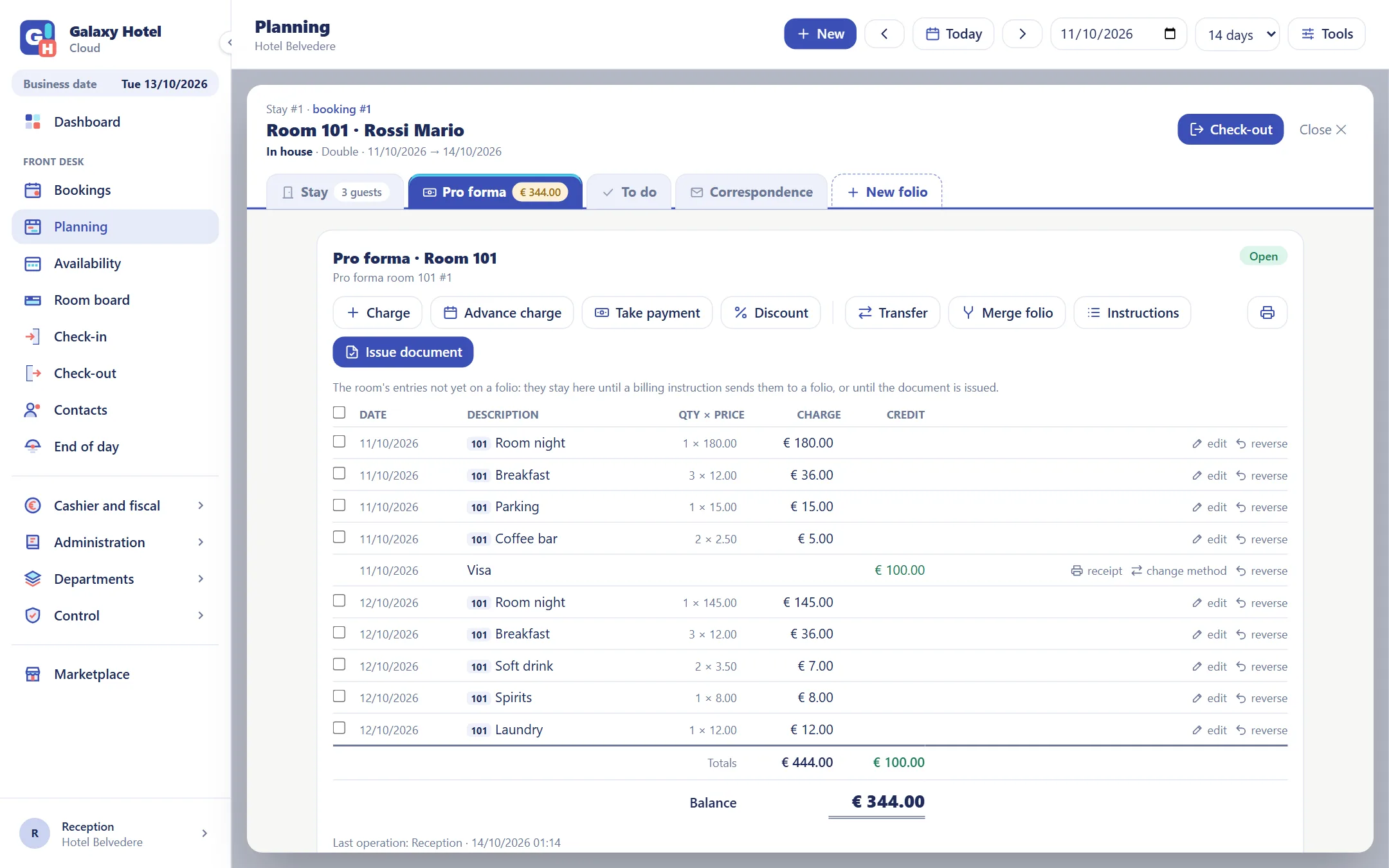Open Reception user menu
The width and height of the screenshot is (1389, 868).
point(115,834)
